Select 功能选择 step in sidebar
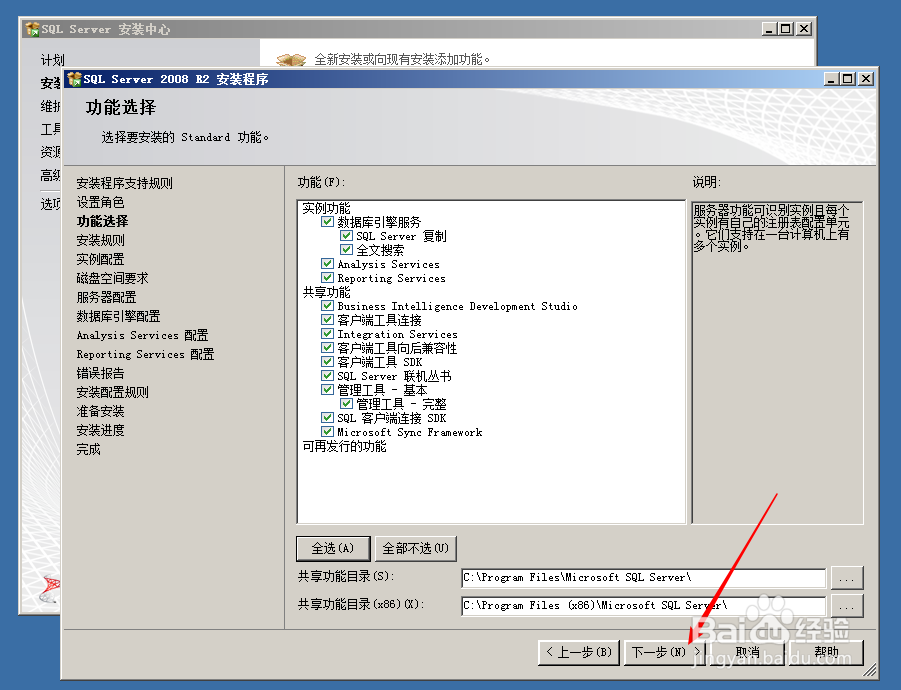901x690 pixels. click(102, 221)
